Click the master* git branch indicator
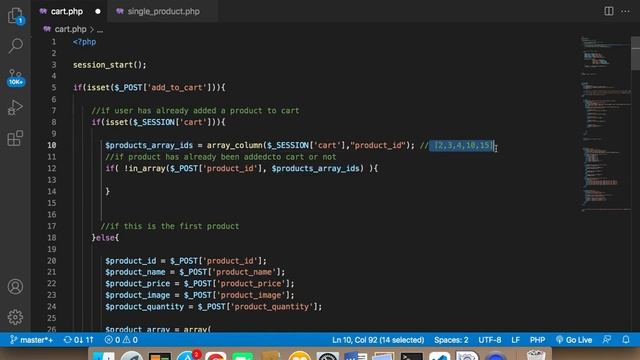Screen dimensions: 640x360 coord(31,340)
